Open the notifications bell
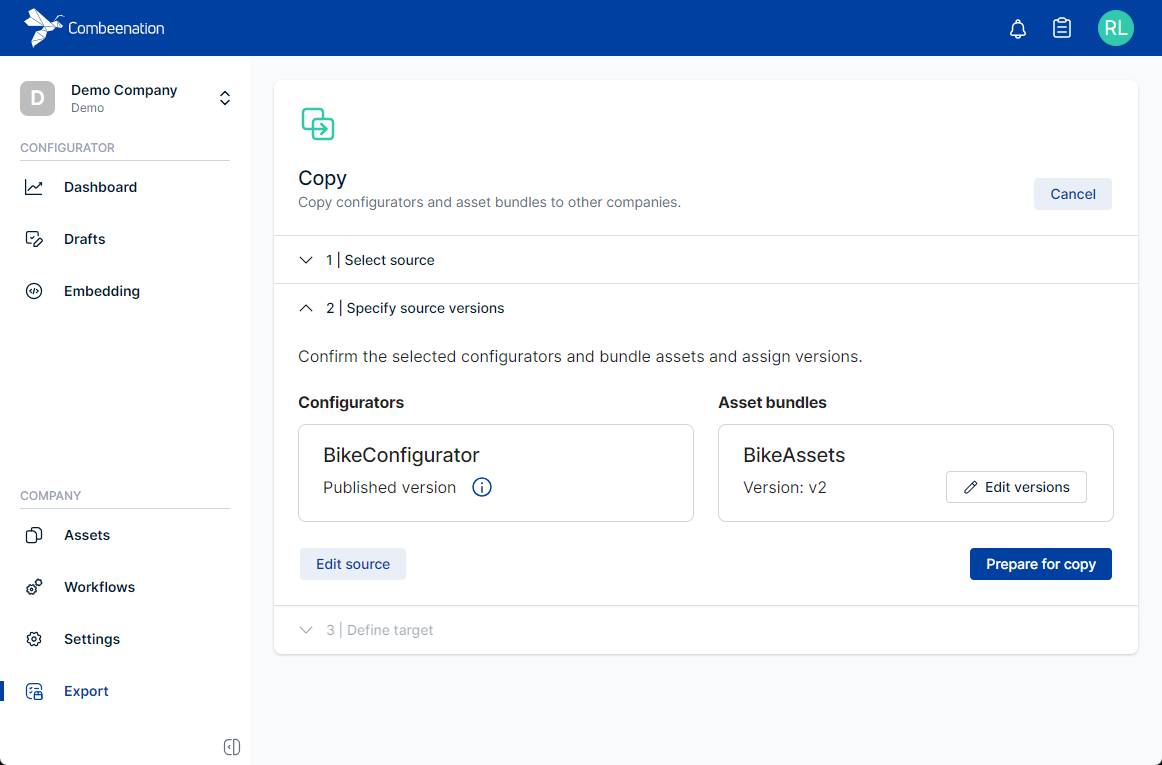1162x765 pixels. click(1018, 29)
